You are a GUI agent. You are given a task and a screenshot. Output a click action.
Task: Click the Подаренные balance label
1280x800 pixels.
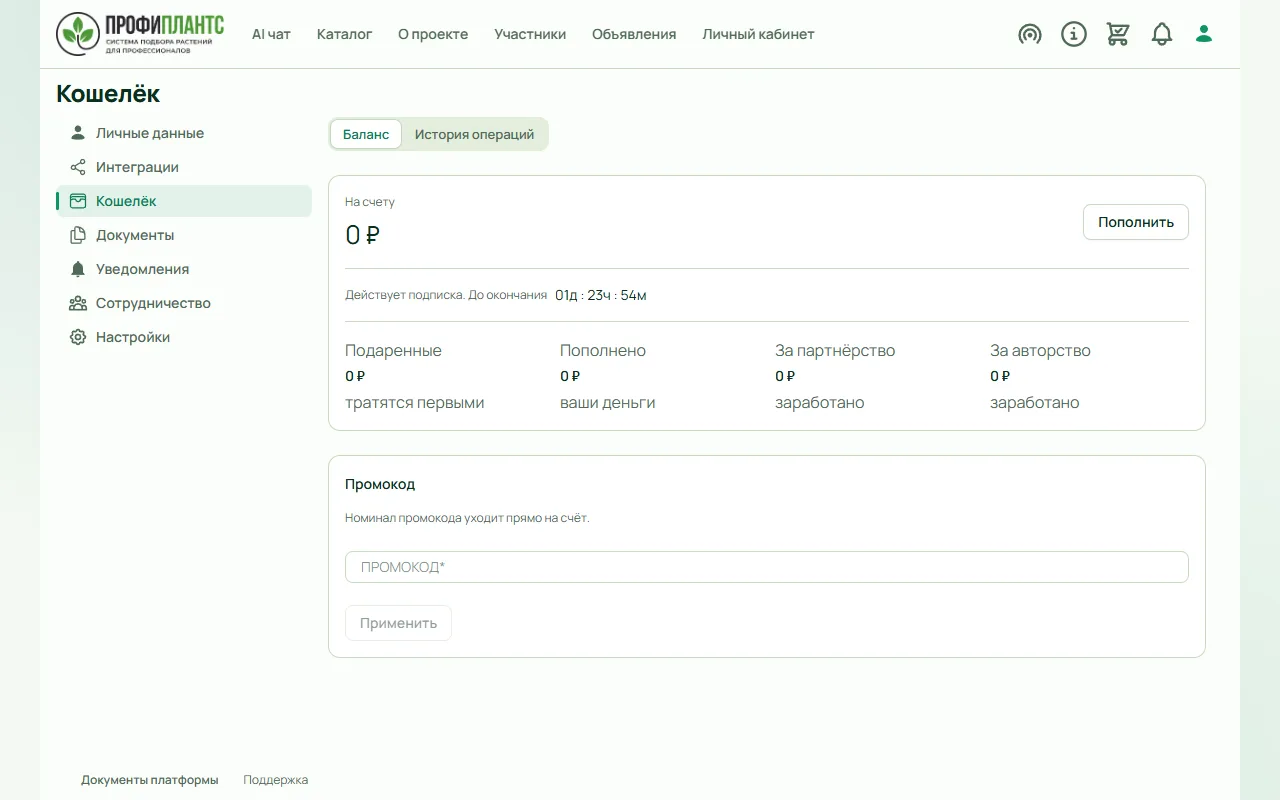pos(393,351)
